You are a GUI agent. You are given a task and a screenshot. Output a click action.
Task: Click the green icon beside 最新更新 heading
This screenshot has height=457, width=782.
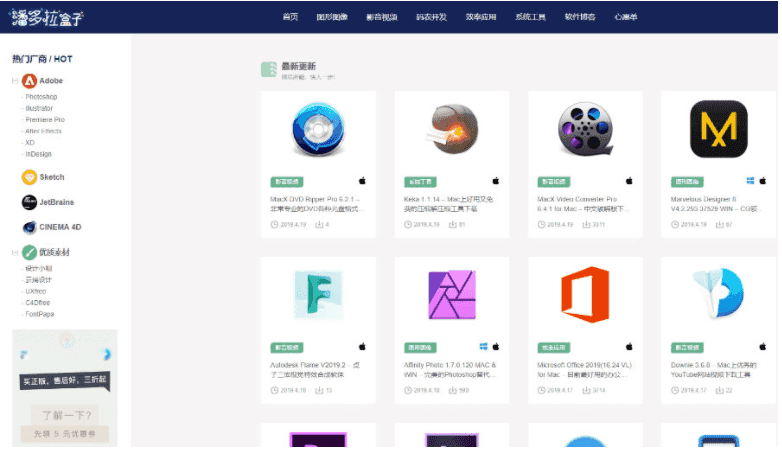[269, 69]
